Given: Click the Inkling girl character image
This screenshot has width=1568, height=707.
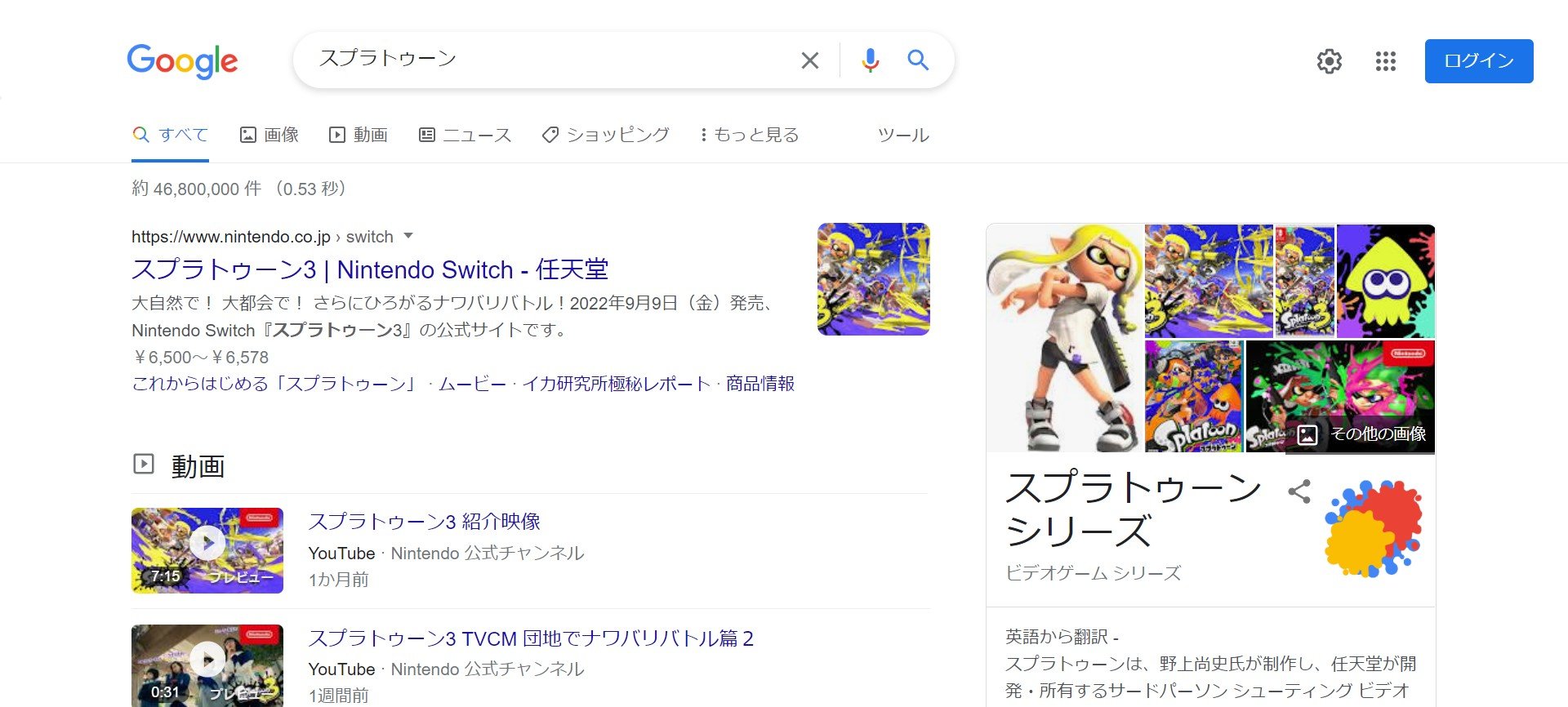Looking at the screenshot, I should click(x=1065, y=338).
